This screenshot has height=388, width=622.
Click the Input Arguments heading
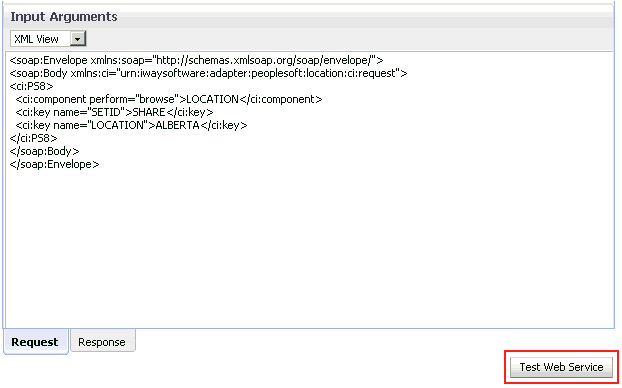64,17
